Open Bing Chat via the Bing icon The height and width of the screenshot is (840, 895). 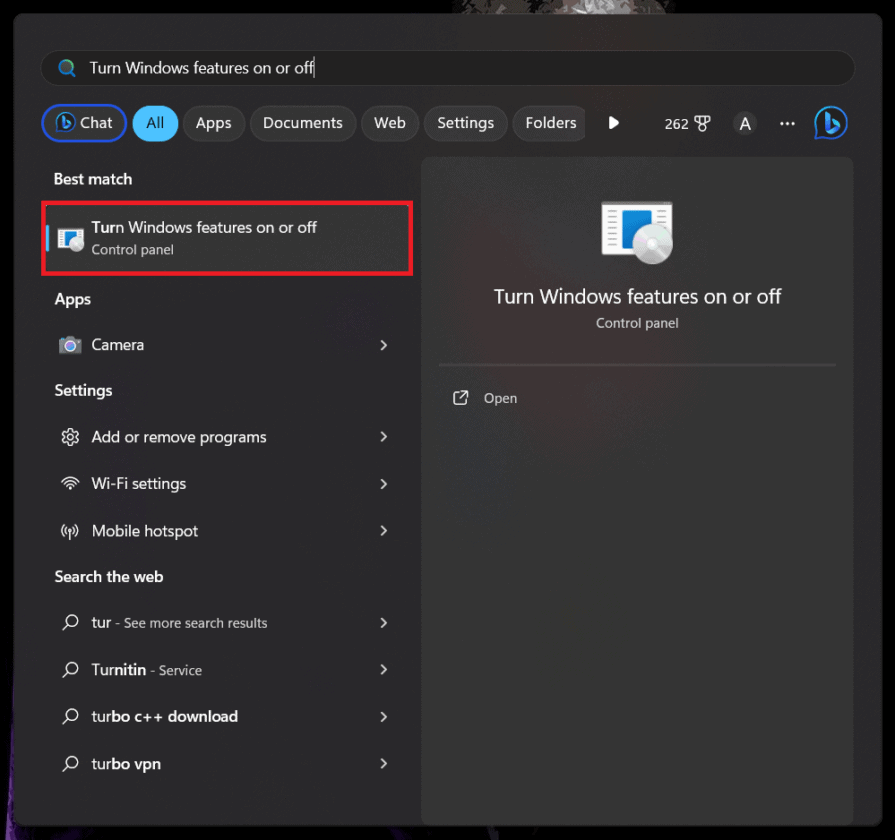point(831,123)
